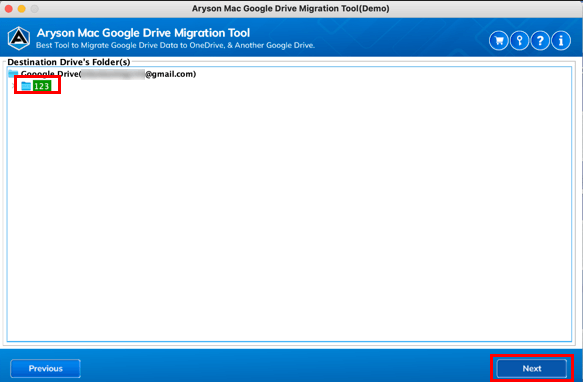
Task: Select the 123 folder label
Action: click(42, 86)
